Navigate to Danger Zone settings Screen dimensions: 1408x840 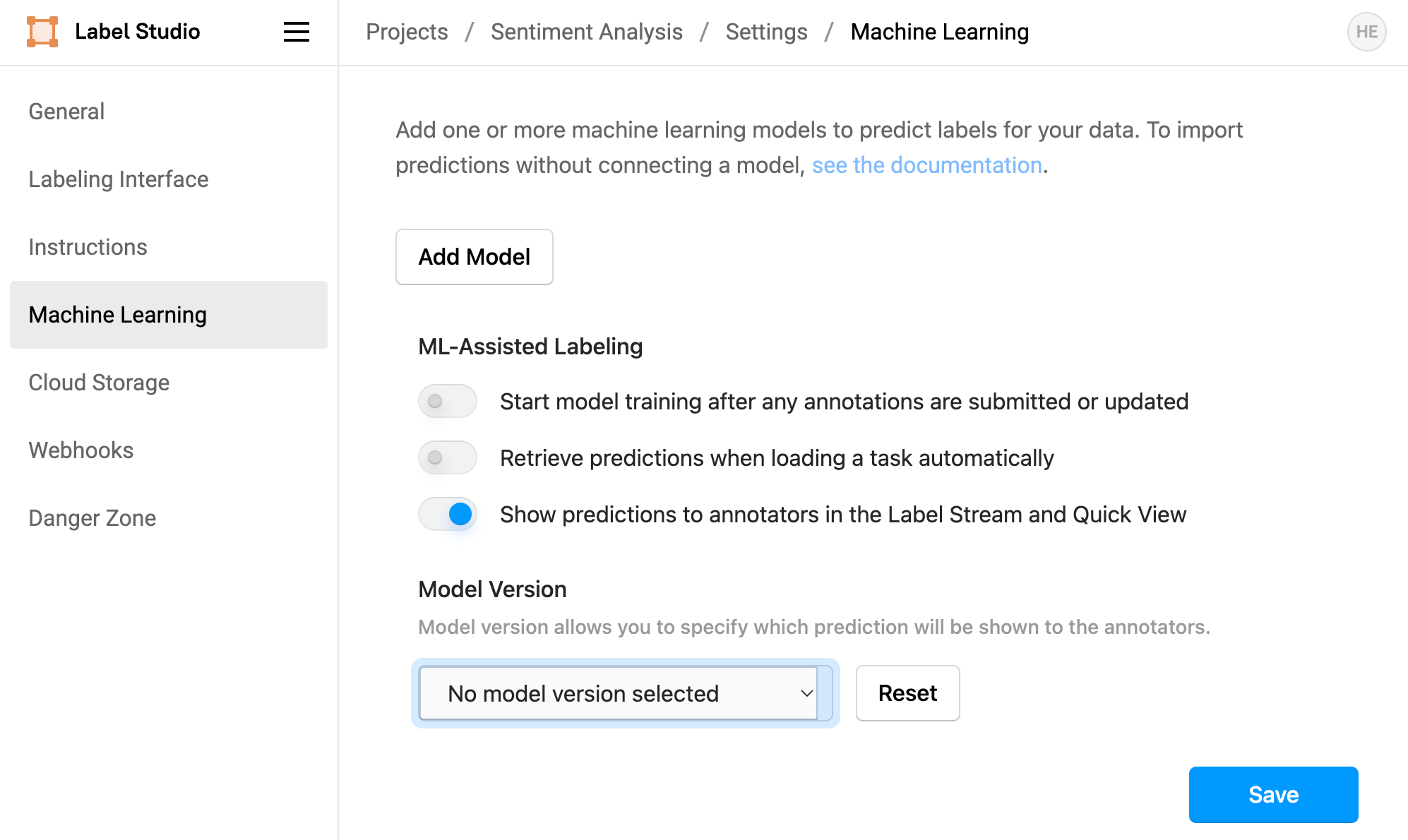(93, 518)
